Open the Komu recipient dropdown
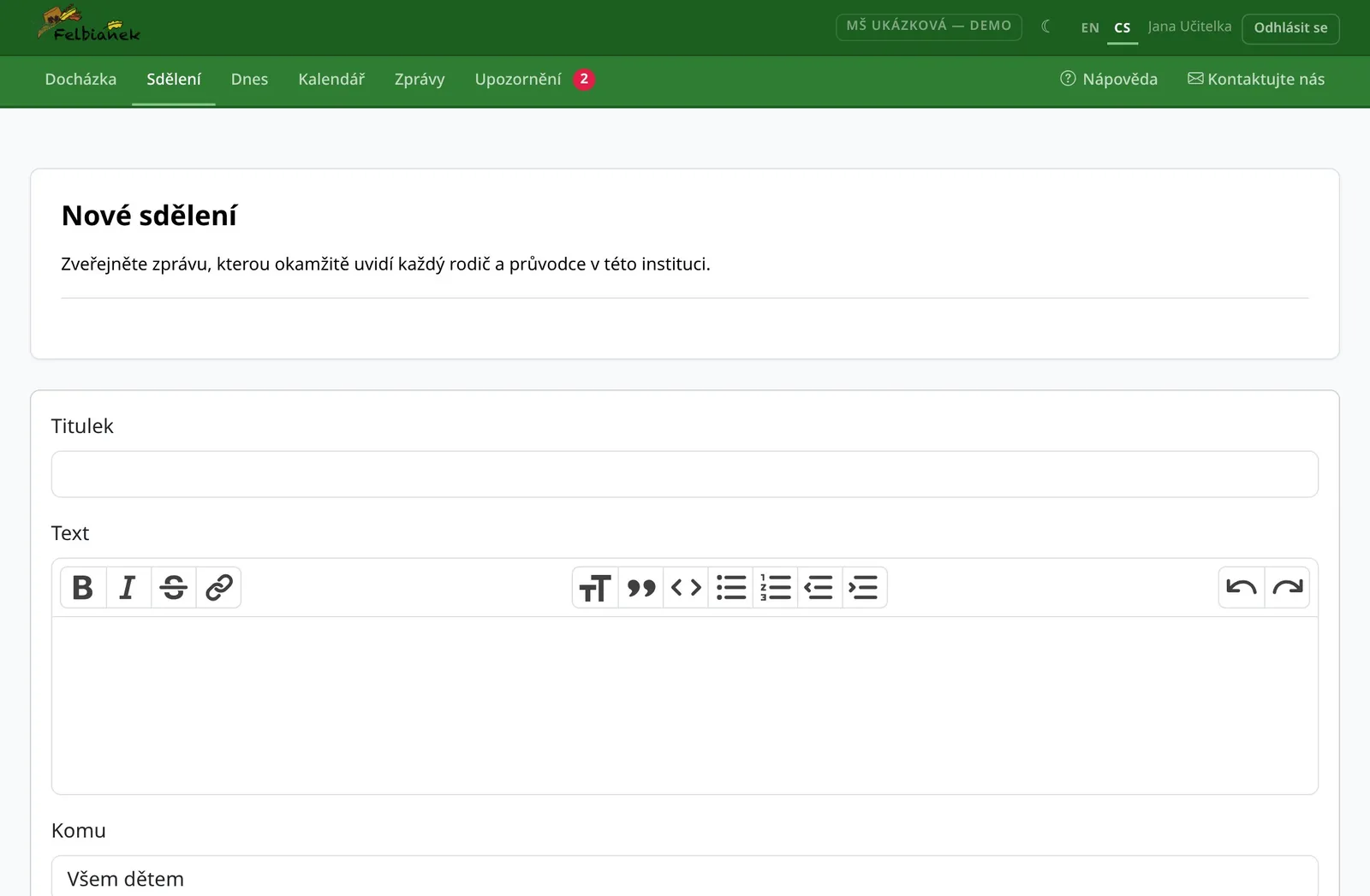 685,877
